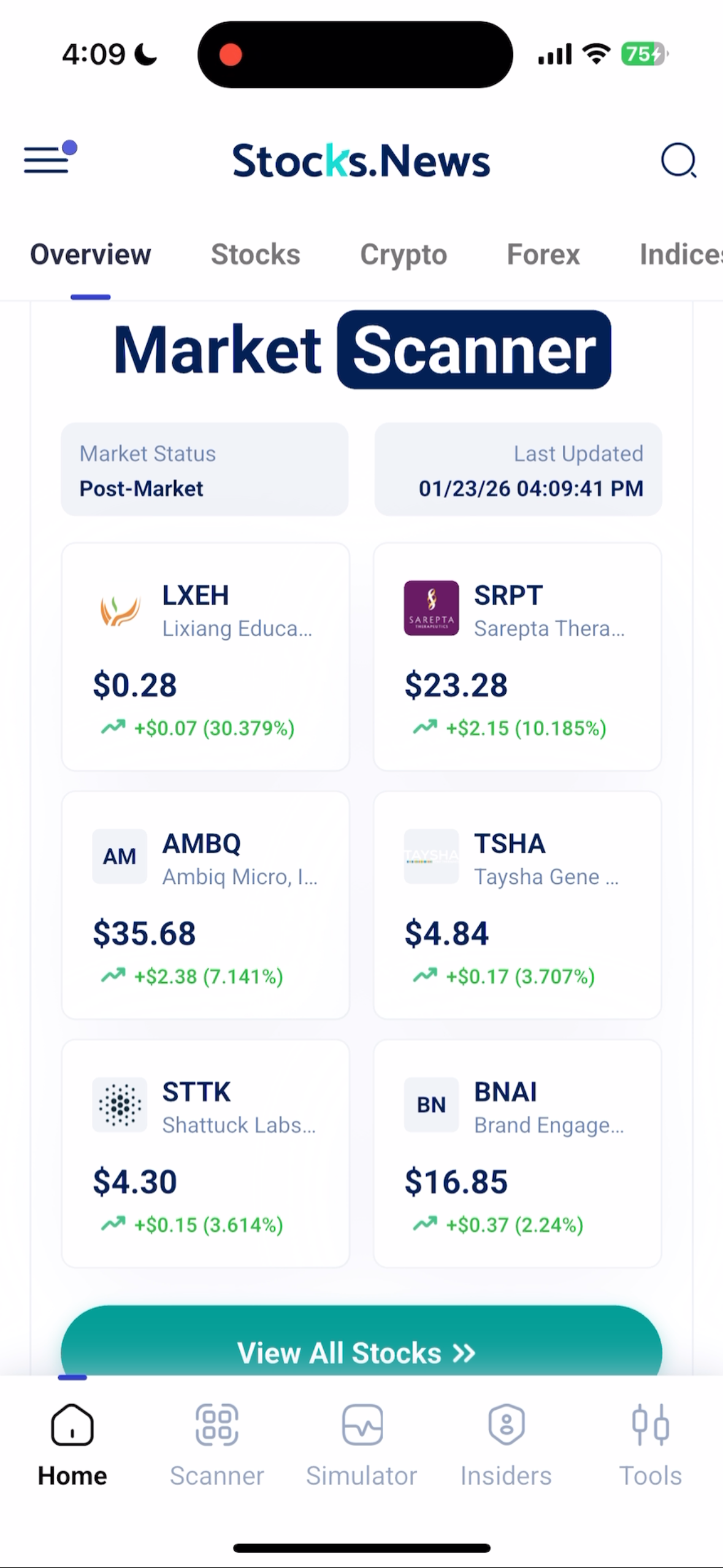723x1568 pixels.
Task: Open the AMBQ Ambiq Micro stock card
Action: [205, 905]
